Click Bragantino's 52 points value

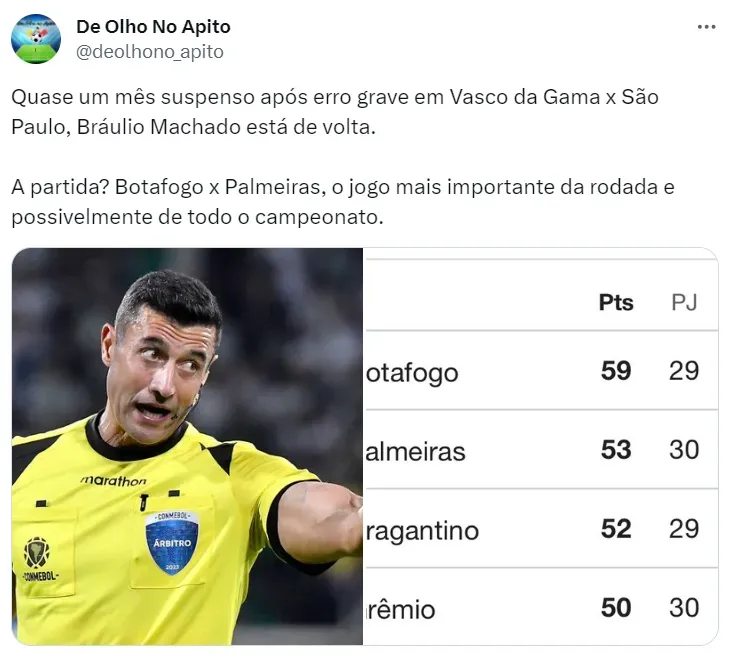tap(616, 528)
